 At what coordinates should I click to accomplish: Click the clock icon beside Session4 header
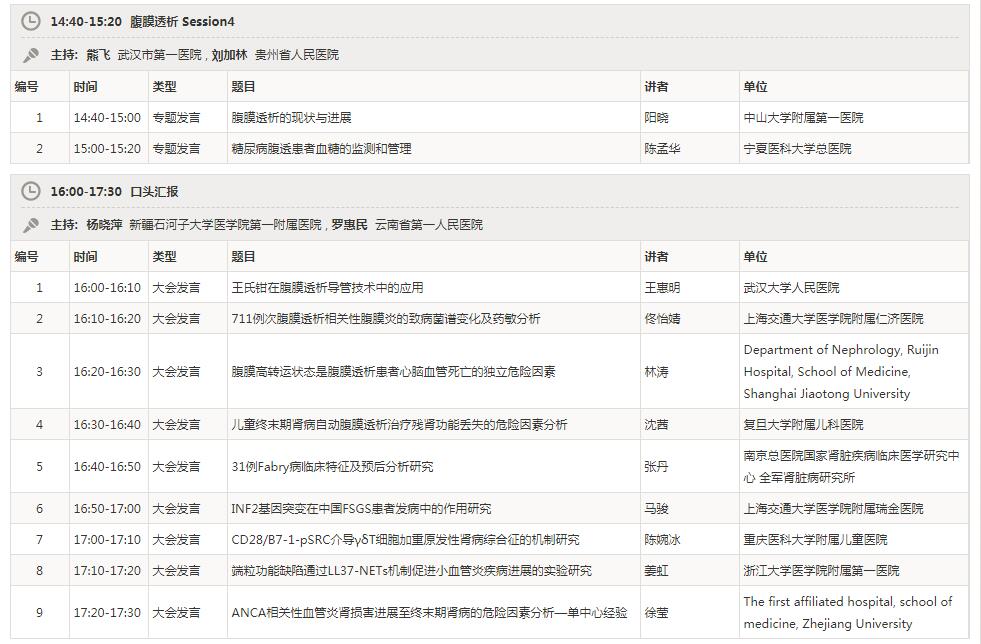point(29,20)
